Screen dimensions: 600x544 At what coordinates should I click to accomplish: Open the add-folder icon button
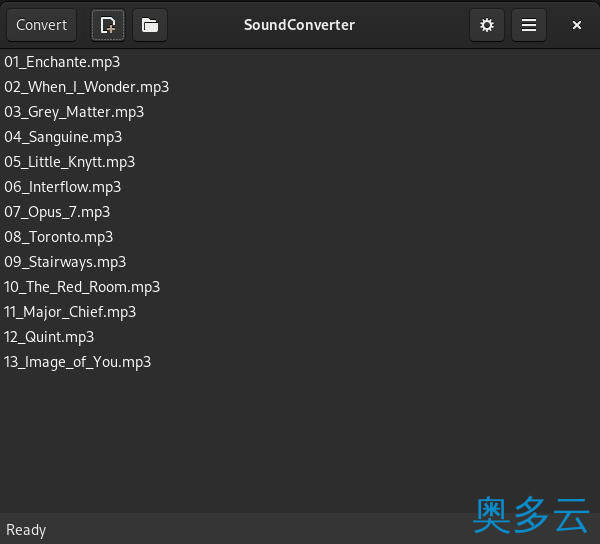coord(150,25)
